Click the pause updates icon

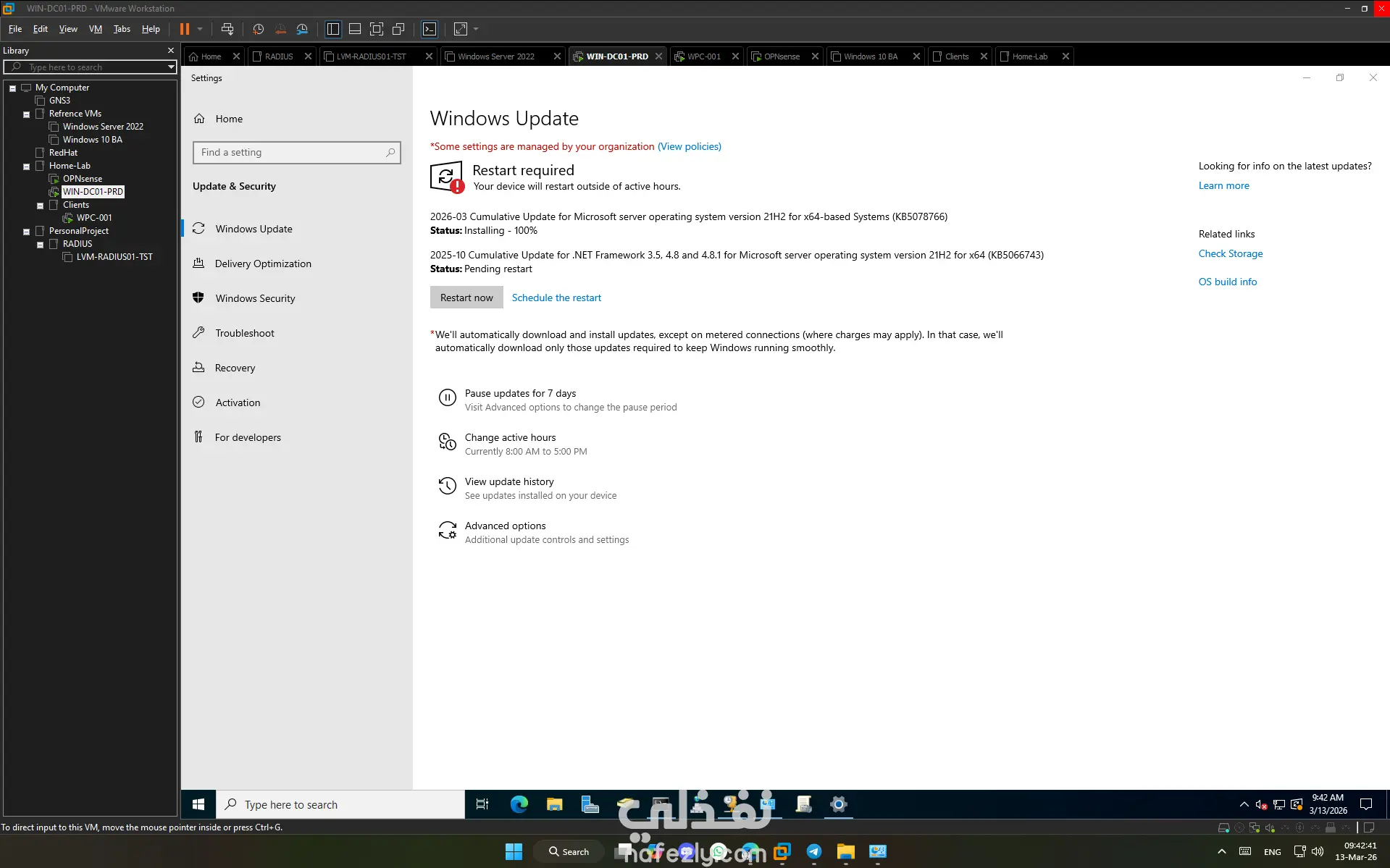click(448, 397)
